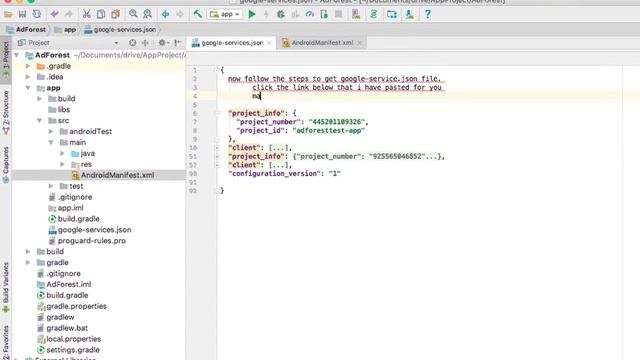Collapse the src folder

(x=40, y=120)
